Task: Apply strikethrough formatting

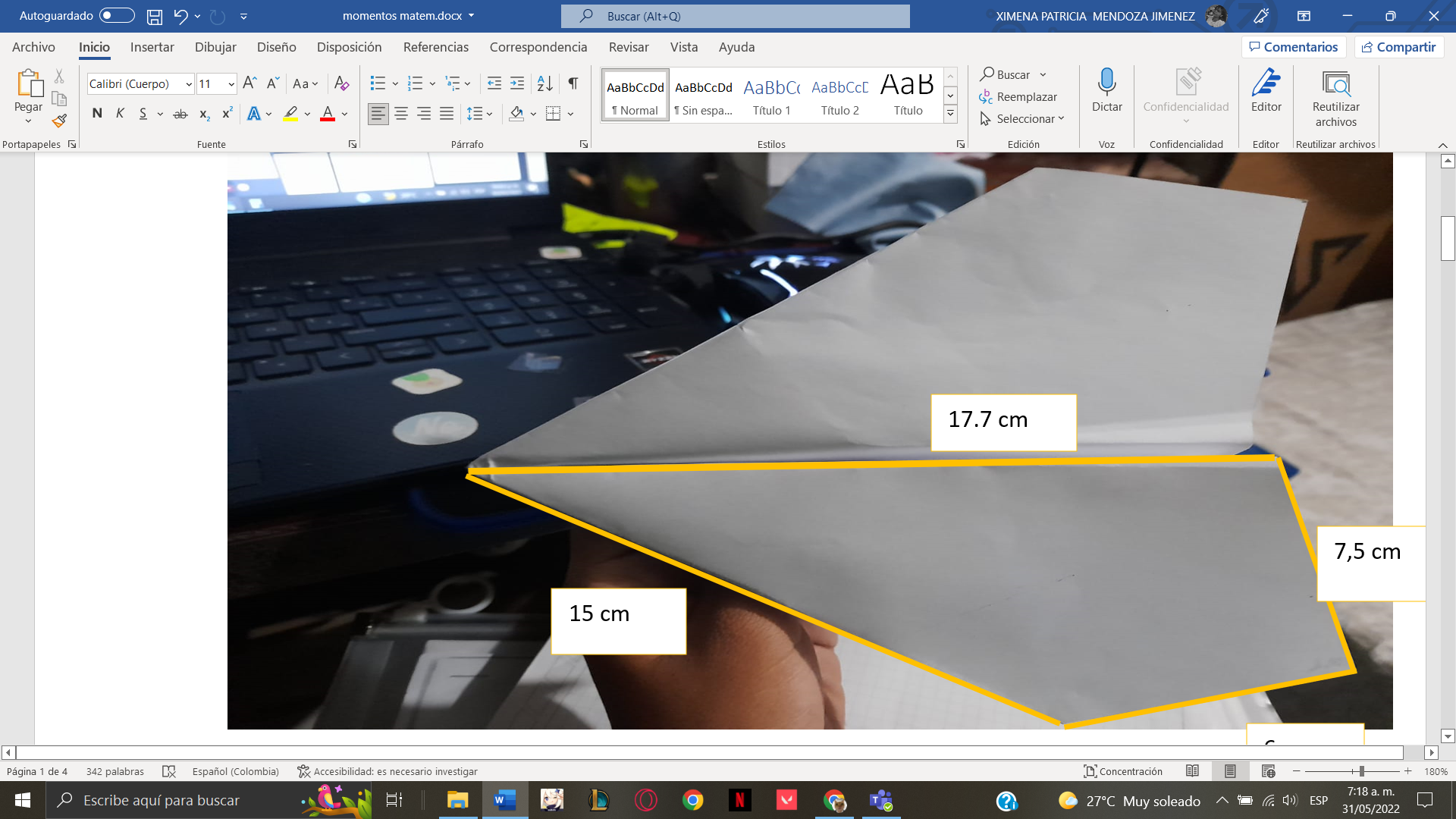Action: click(x=180, y=113)
